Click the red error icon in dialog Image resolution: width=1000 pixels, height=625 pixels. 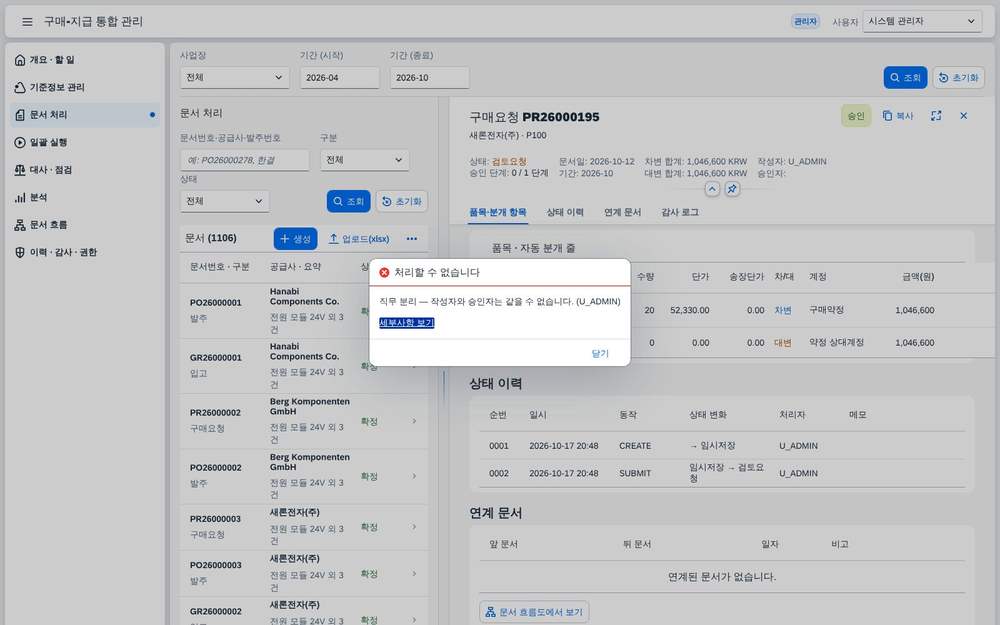[384, 272]
